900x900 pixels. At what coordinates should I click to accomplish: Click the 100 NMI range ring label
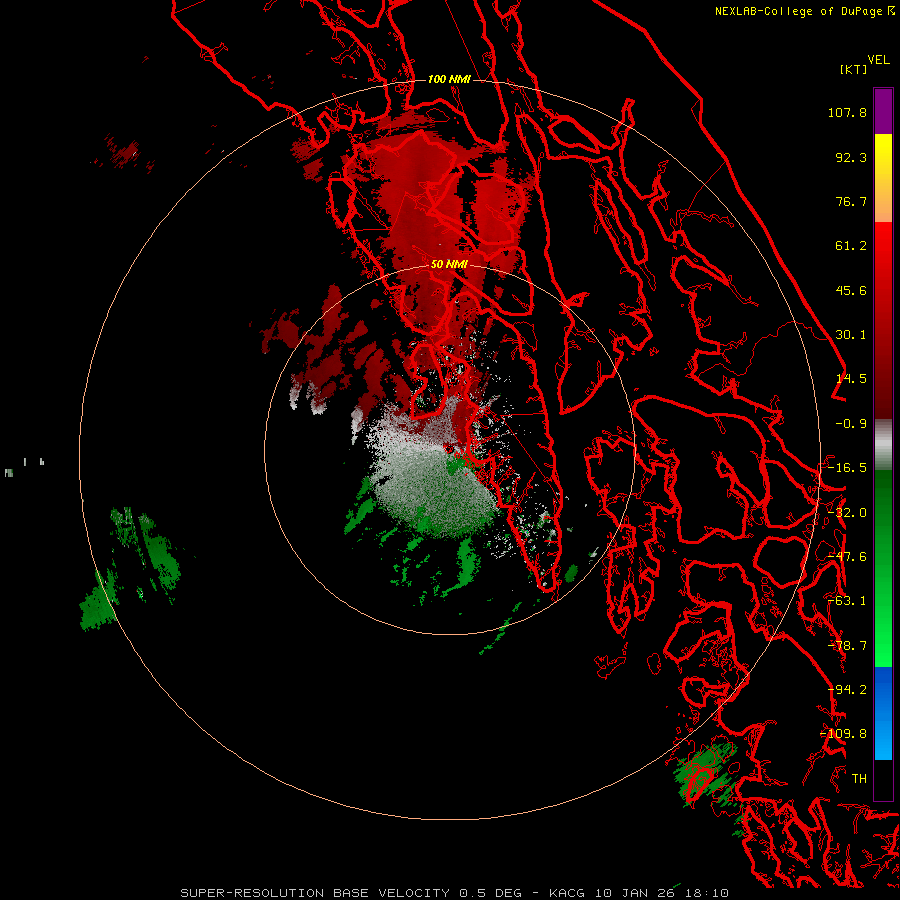[x=449, y=79]
